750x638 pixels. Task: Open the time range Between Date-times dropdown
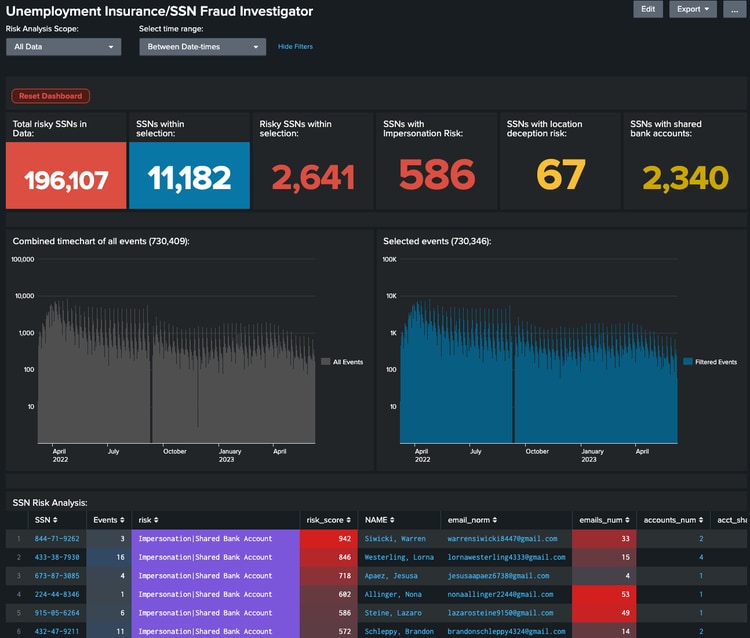tap(201, 47)
